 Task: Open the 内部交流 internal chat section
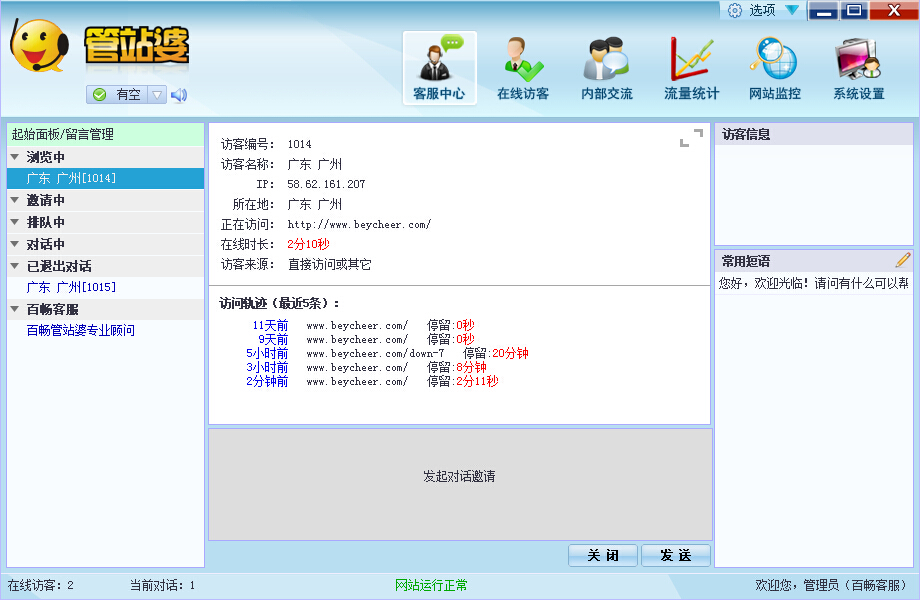pyautogui.click(x=607, y=69)
